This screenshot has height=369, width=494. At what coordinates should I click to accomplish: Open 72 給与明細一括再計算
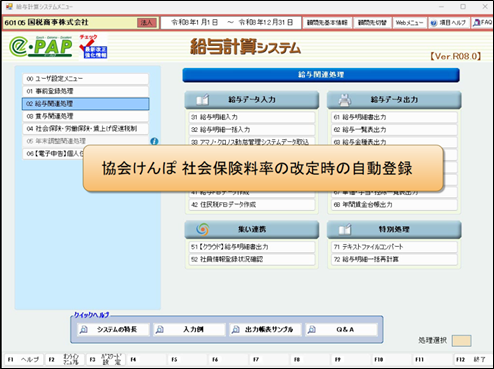(394, 259)
